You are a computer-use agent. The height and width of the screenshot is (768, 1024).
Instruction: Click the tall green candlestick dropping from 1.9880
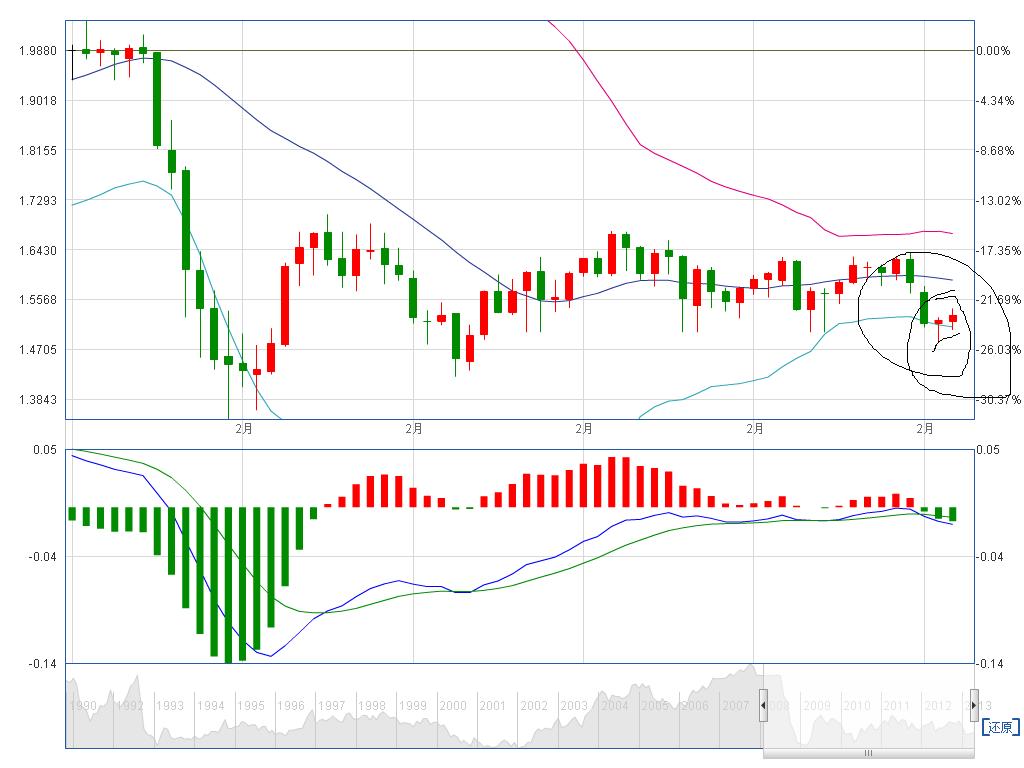pos(157,98)
